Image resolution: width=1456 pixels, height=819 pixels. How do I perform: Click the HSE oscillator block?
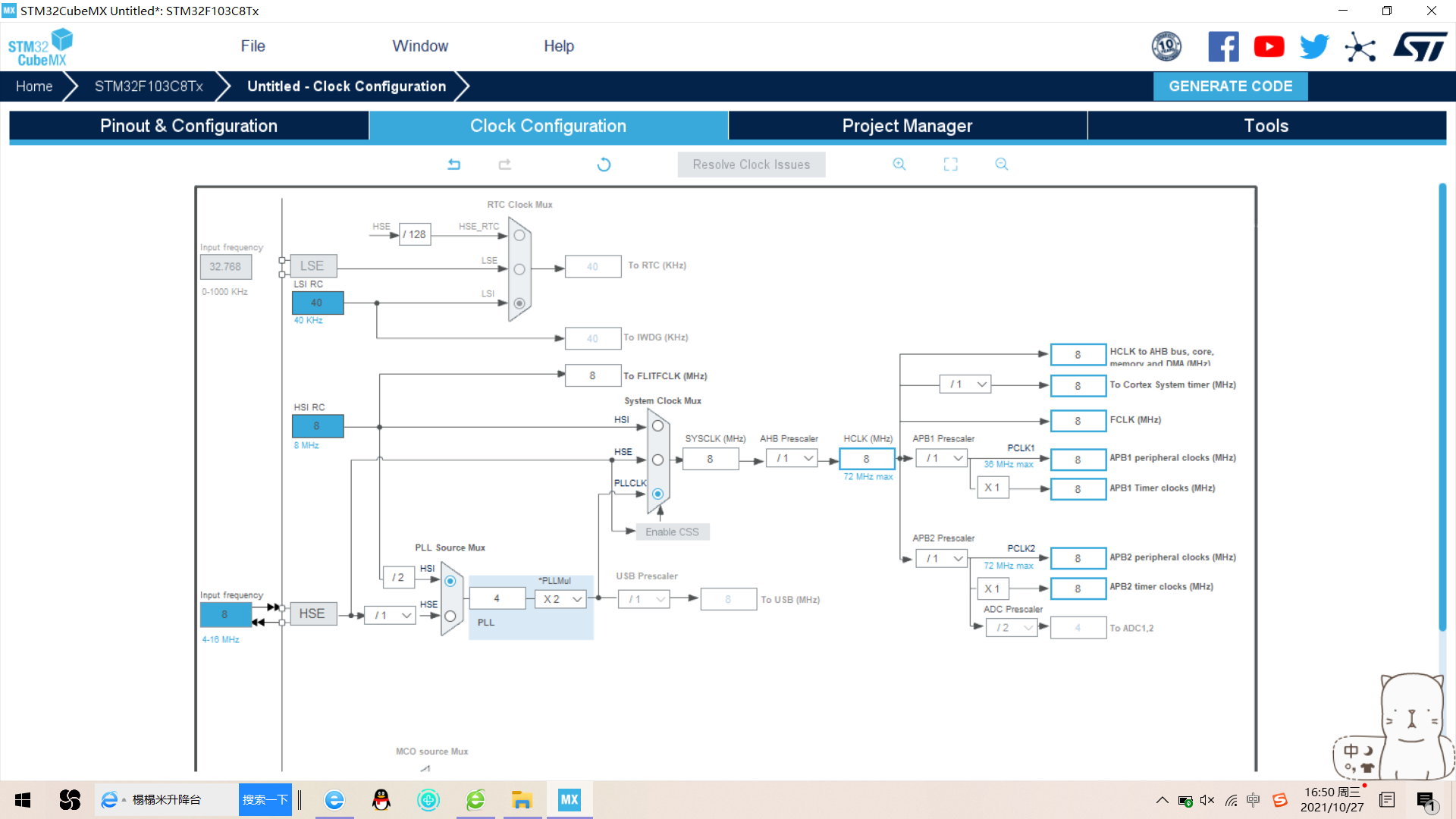pyautogui.click(x=312, y=613)
